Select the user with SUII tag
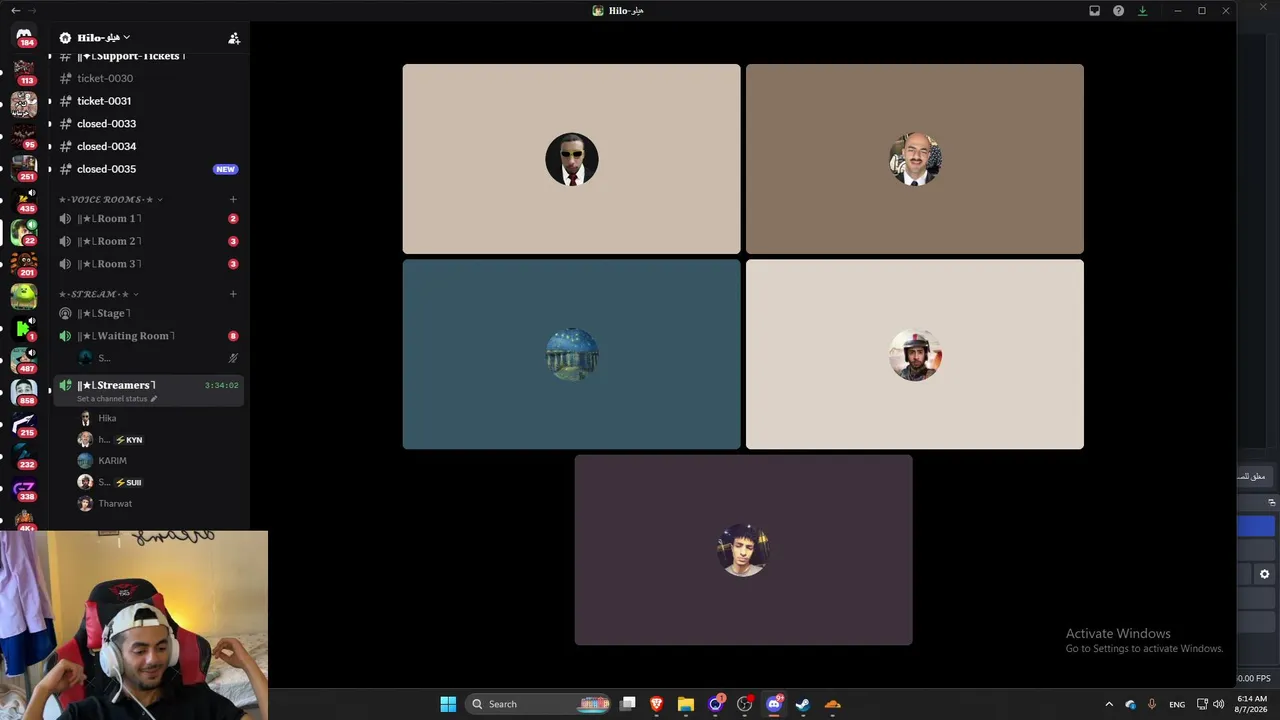The height and width of the screenshot is (720, 1280). (x=159, y=482)
